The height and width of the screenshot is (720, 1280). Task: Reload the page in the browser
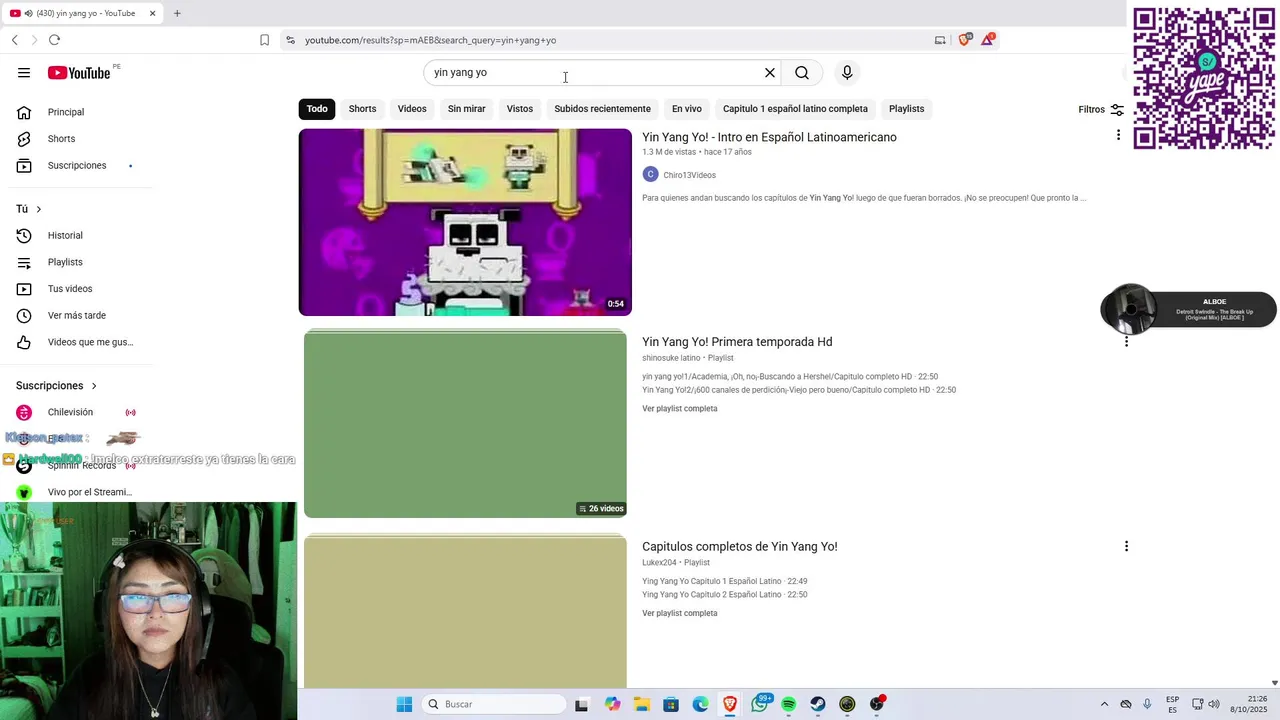click(54, 40)
